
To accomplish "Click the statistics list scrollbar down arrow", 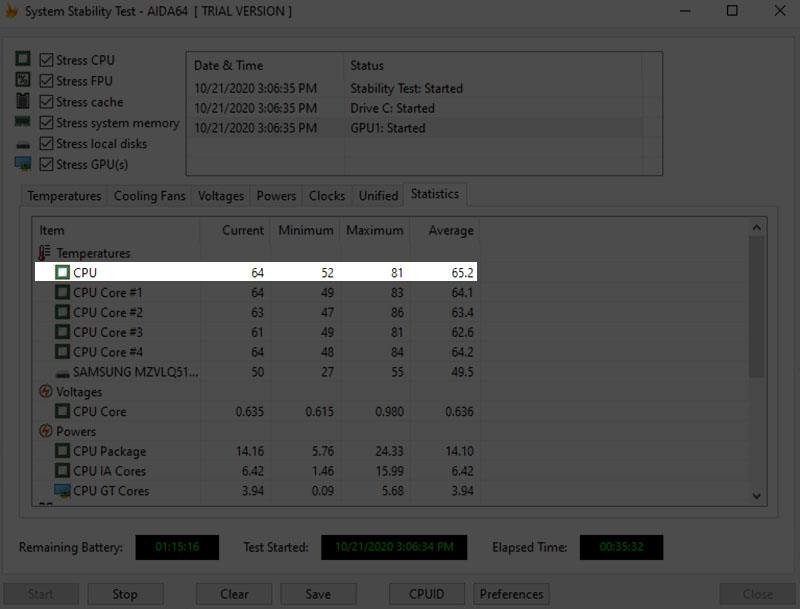I will (757, 497).
